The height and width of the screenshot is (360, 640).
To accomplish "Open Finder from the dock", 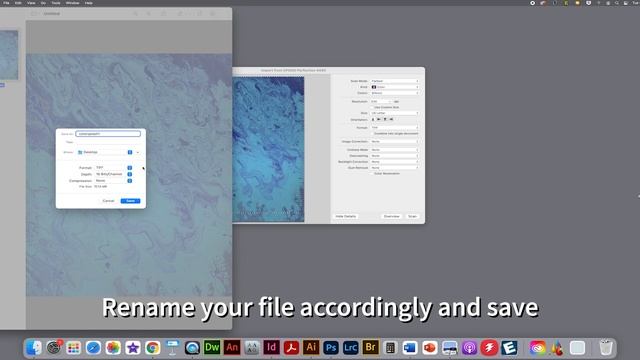I will (34, 348).
